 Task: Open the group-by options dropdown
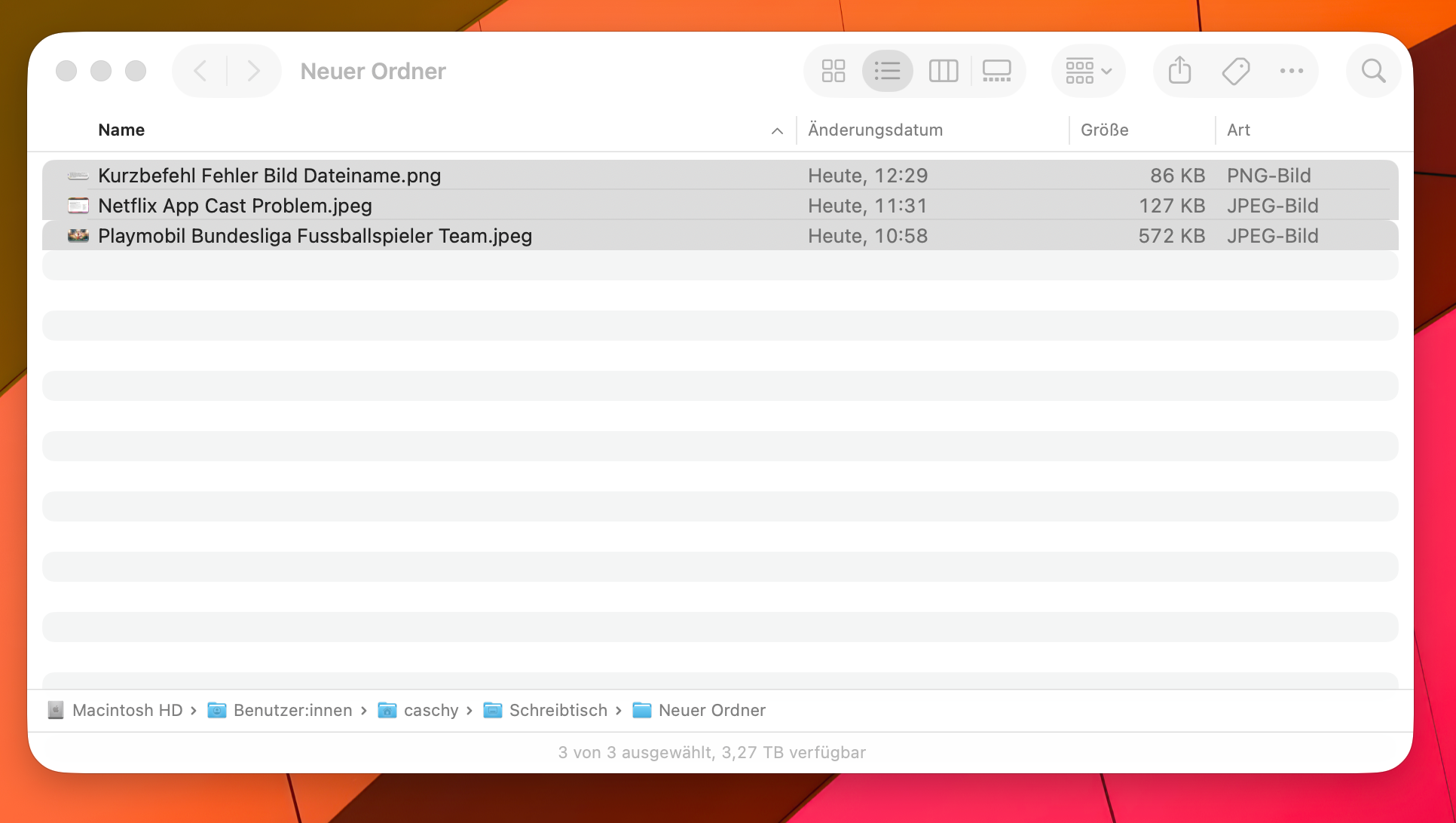click(1088, 71)
